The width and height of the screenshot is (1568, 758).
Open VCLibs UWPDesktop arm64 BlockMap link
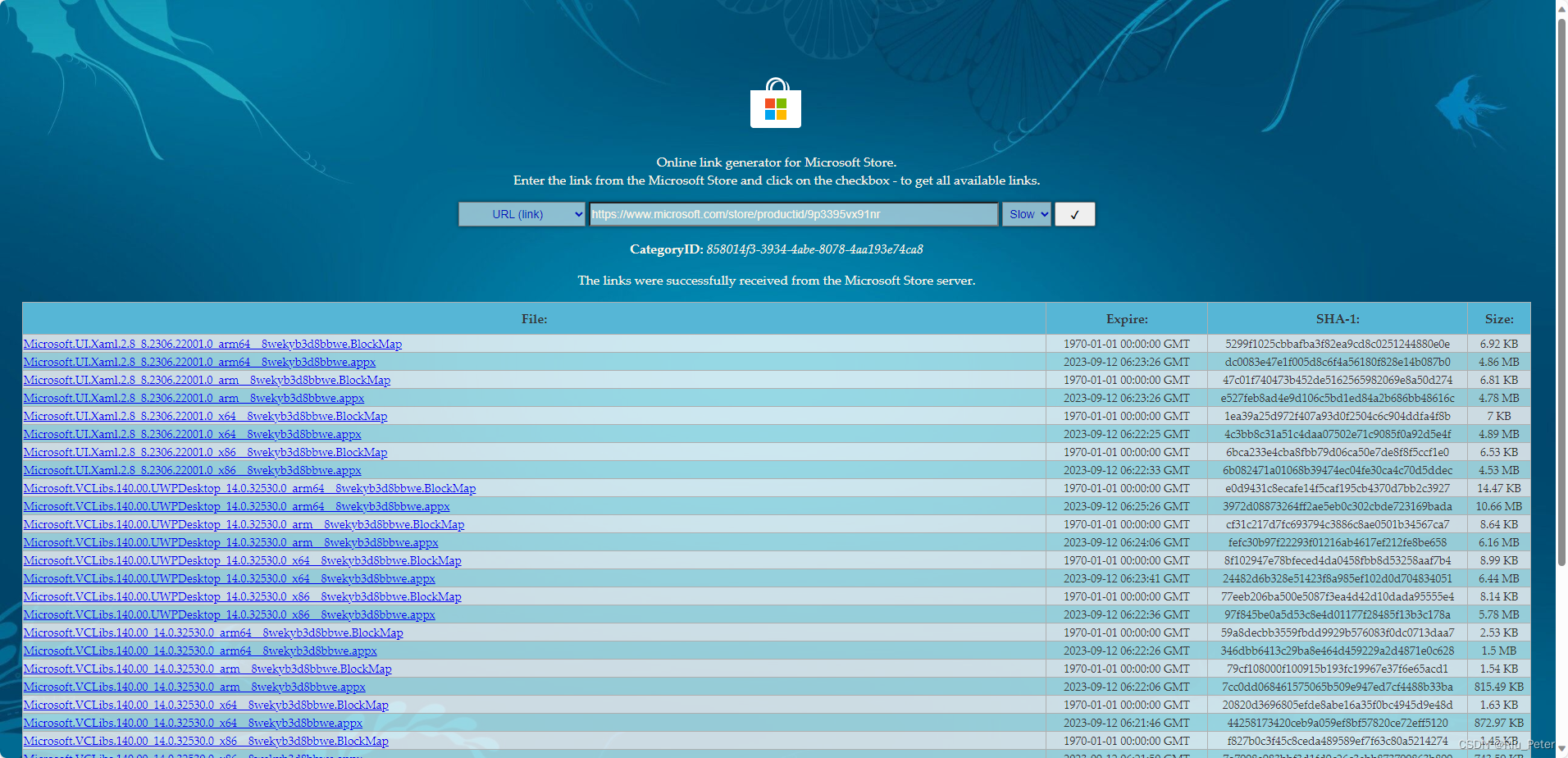[x=249, y=488]
